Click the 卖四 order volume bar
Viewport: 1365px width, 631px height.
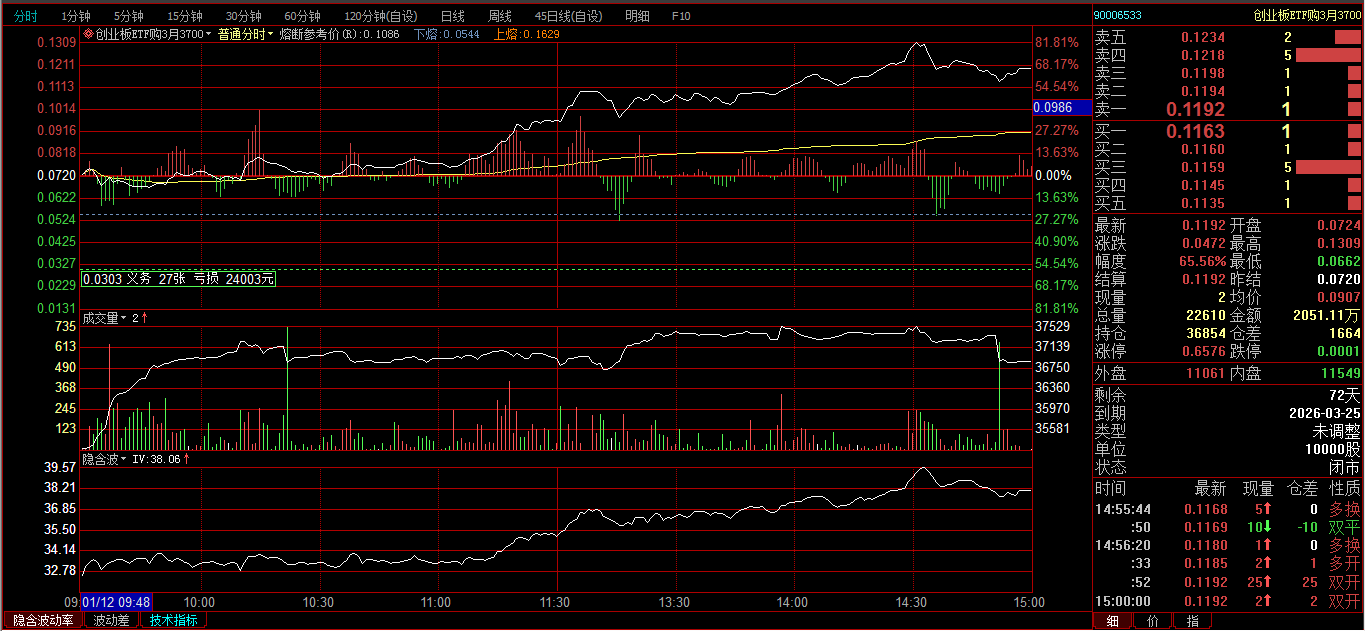click(1328, 55)
